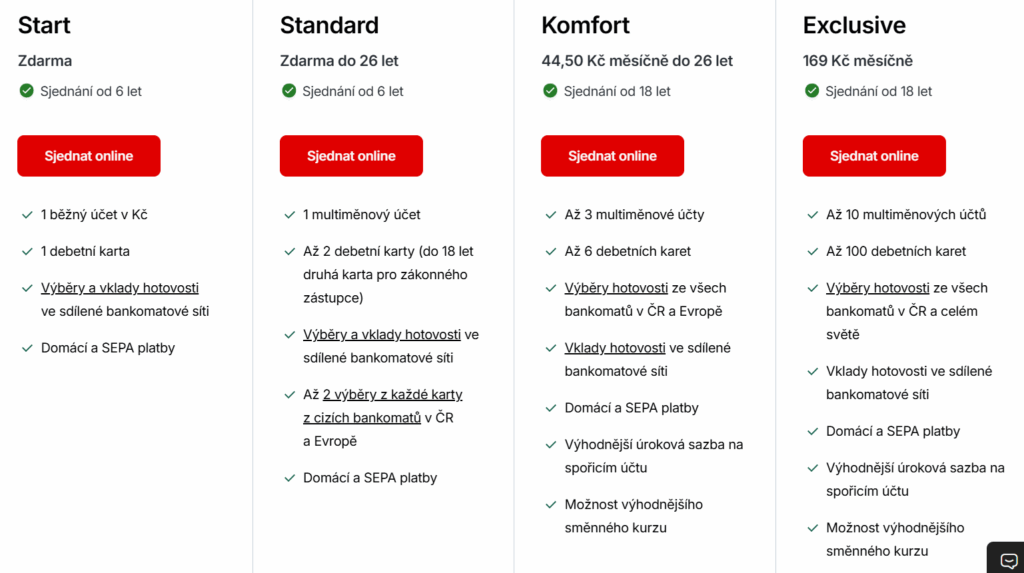
Task: Click checkmark beside 'Až 100 debetních karet'
Action: [812, 252]
